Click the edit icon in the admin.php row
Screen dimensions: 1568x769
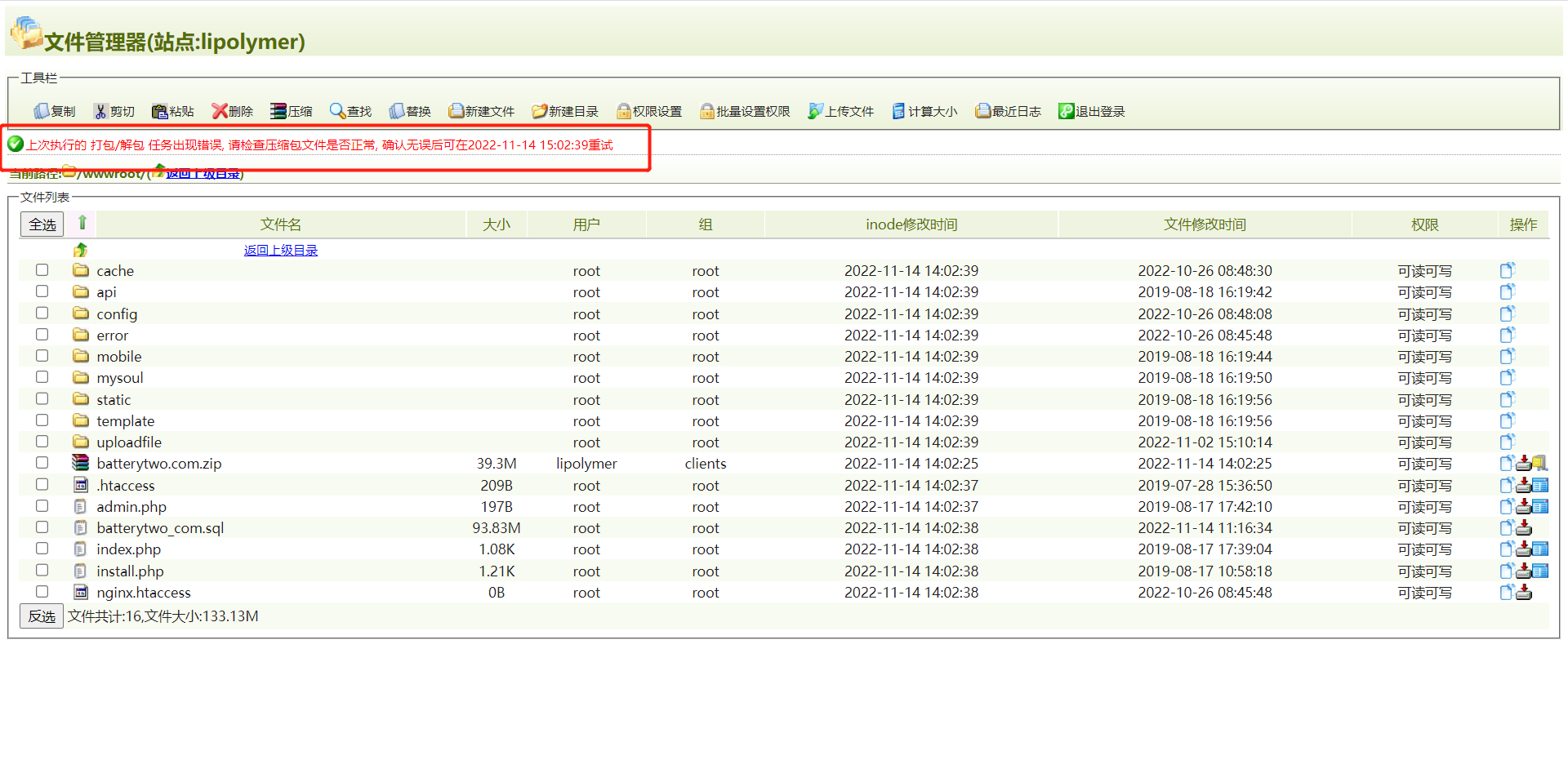(x=1540, y=506)
